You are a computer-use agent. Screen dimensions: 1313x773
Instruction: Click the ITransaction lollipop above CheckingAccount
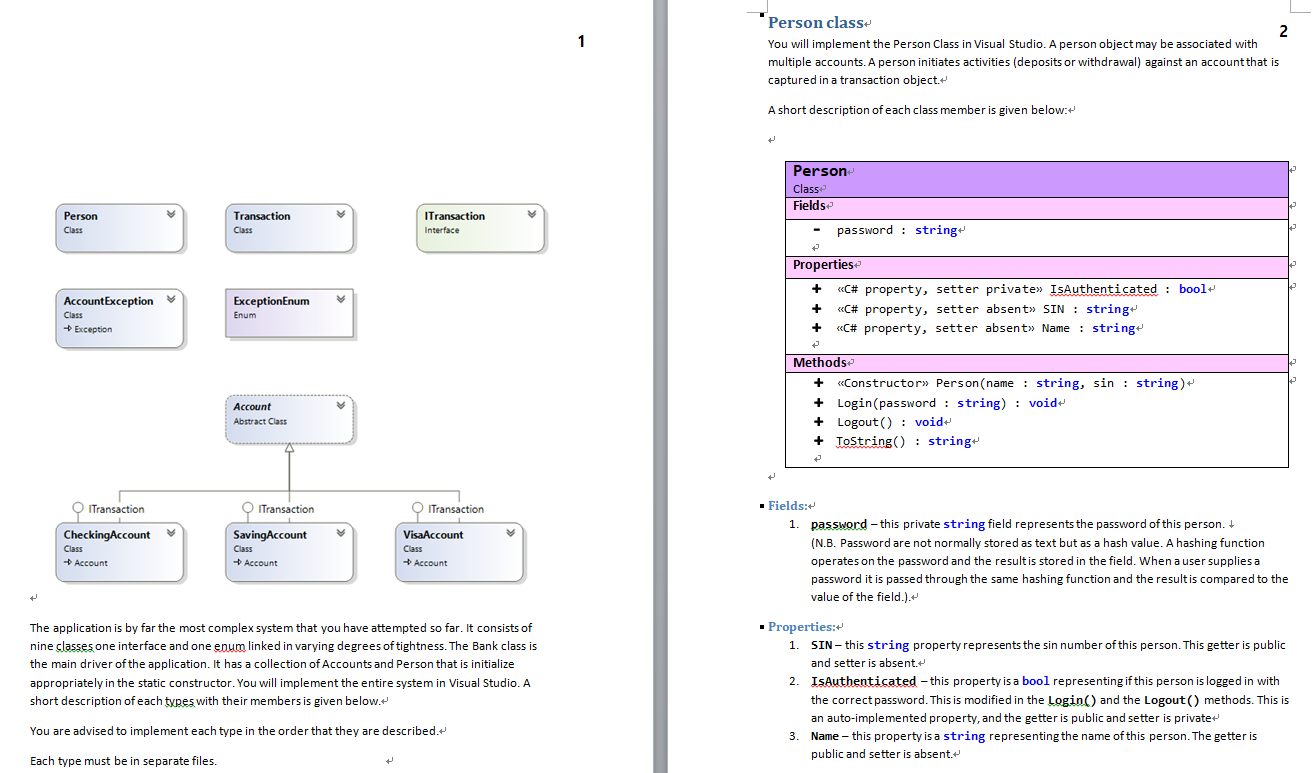click(x=78, y=507)
